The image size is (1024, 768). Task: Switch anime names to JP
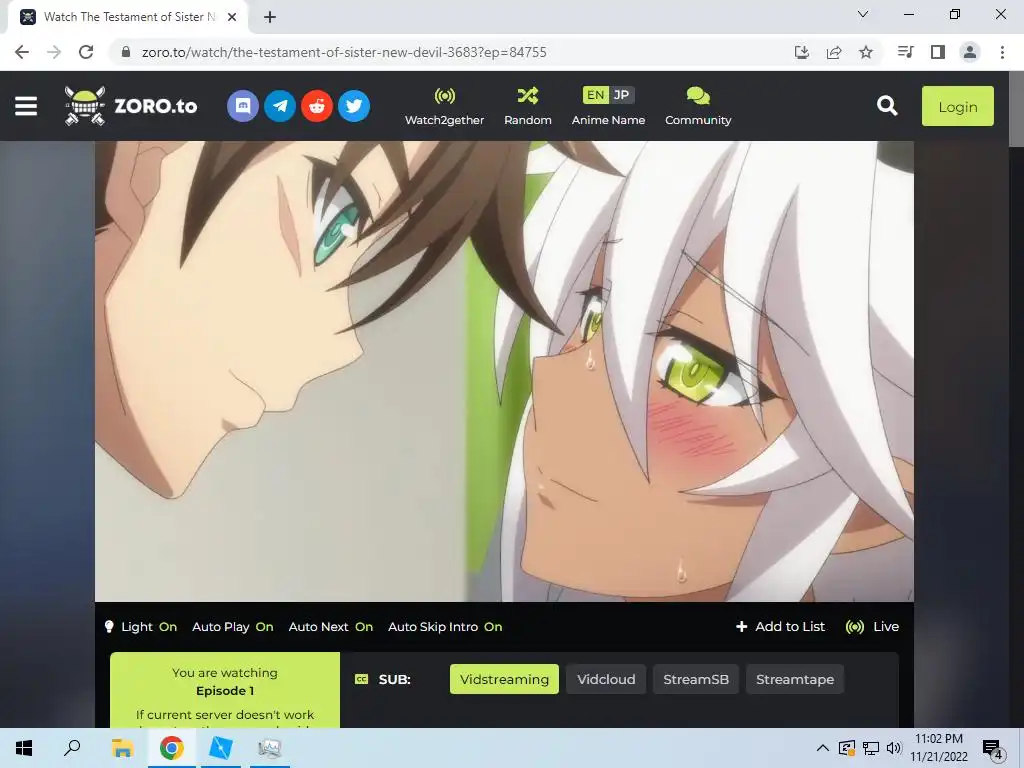pyautogui.click(x=622, y=95)
